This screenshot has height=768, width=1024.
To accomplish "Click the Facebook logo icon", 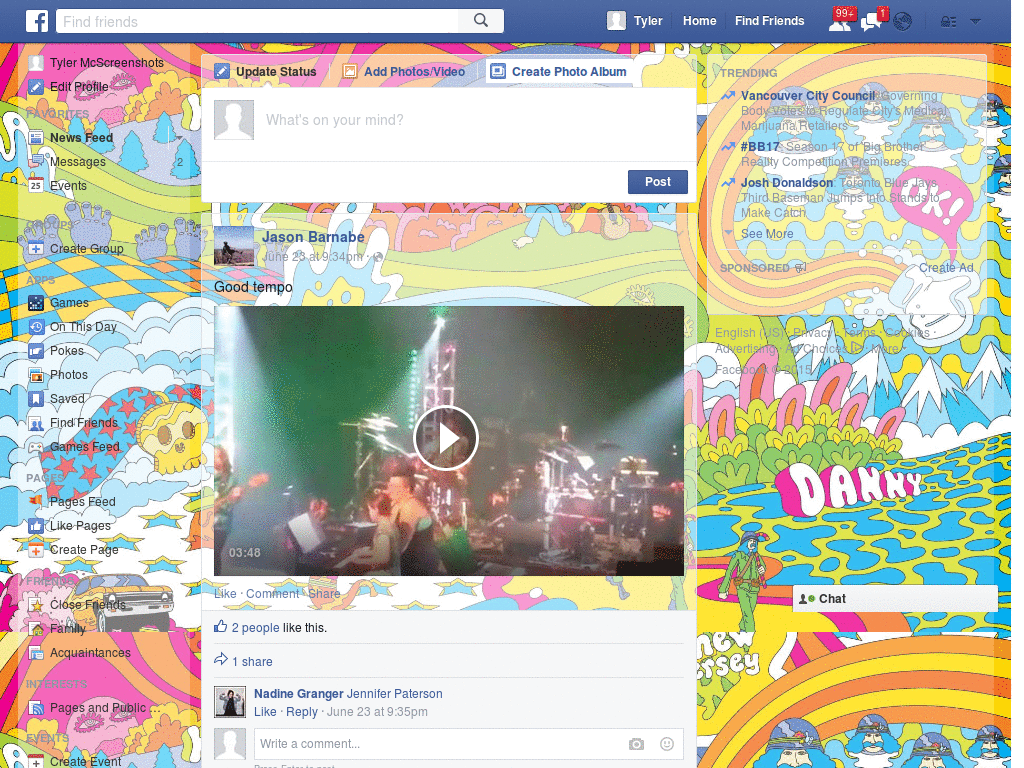I will [x=37, y=21].
